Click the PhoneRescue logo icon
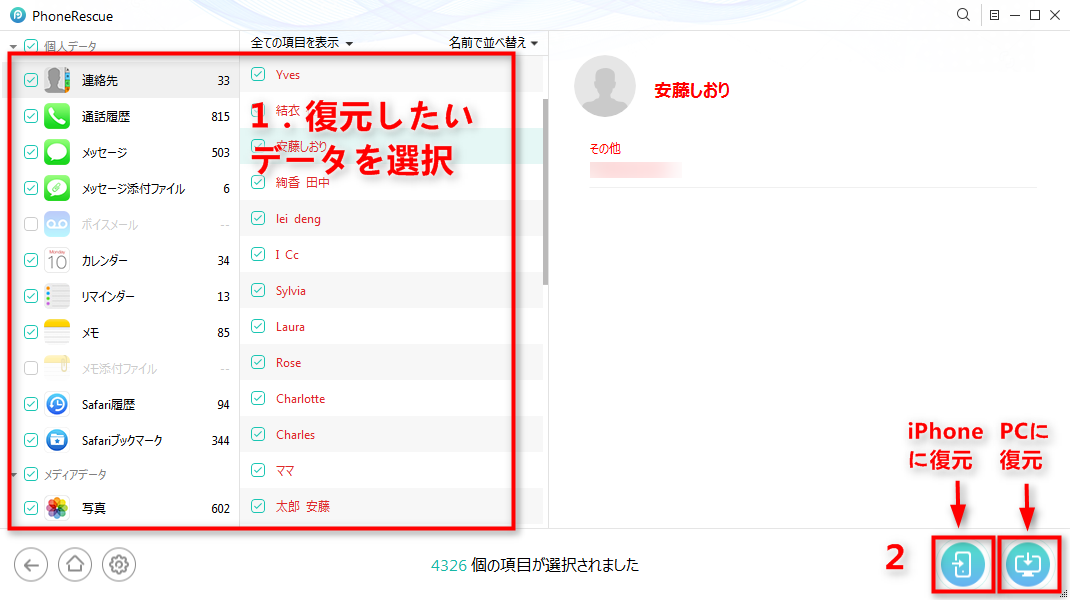Image resolution: width=1070 pixels, height=600 pixels. pos(18,15)
